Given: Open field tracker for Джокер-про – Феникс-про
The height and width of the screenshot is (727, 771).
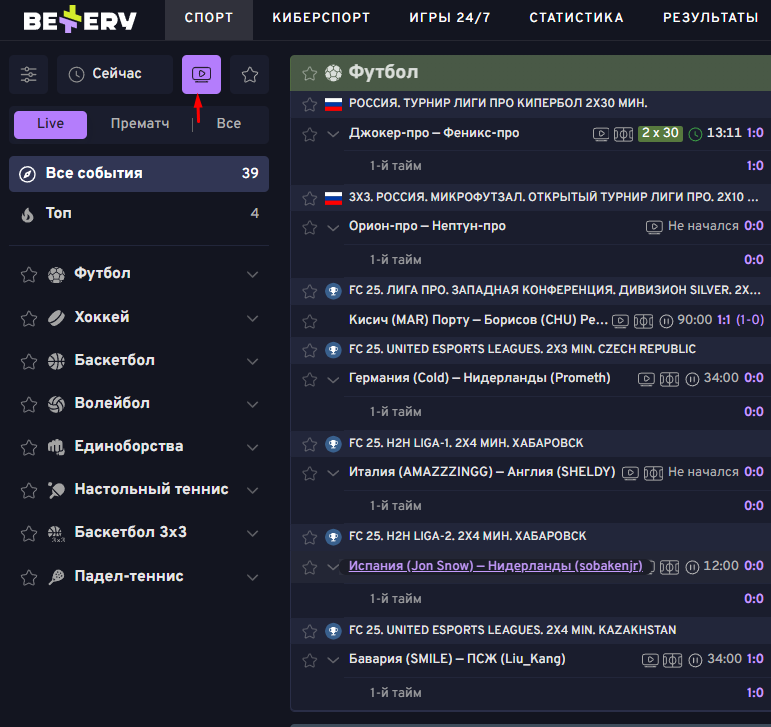Looking at the screenshot, I should [x=623, y=134].
